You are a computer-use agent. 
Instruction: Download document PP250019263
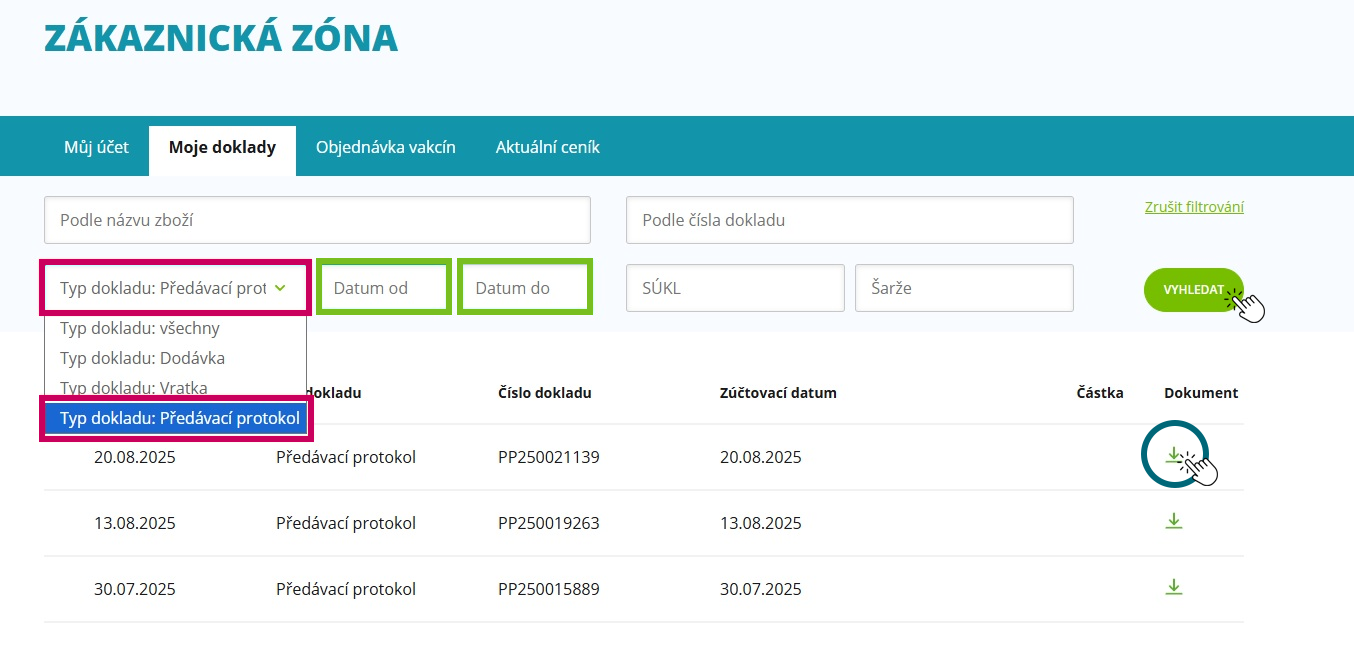pos(1174,521)
